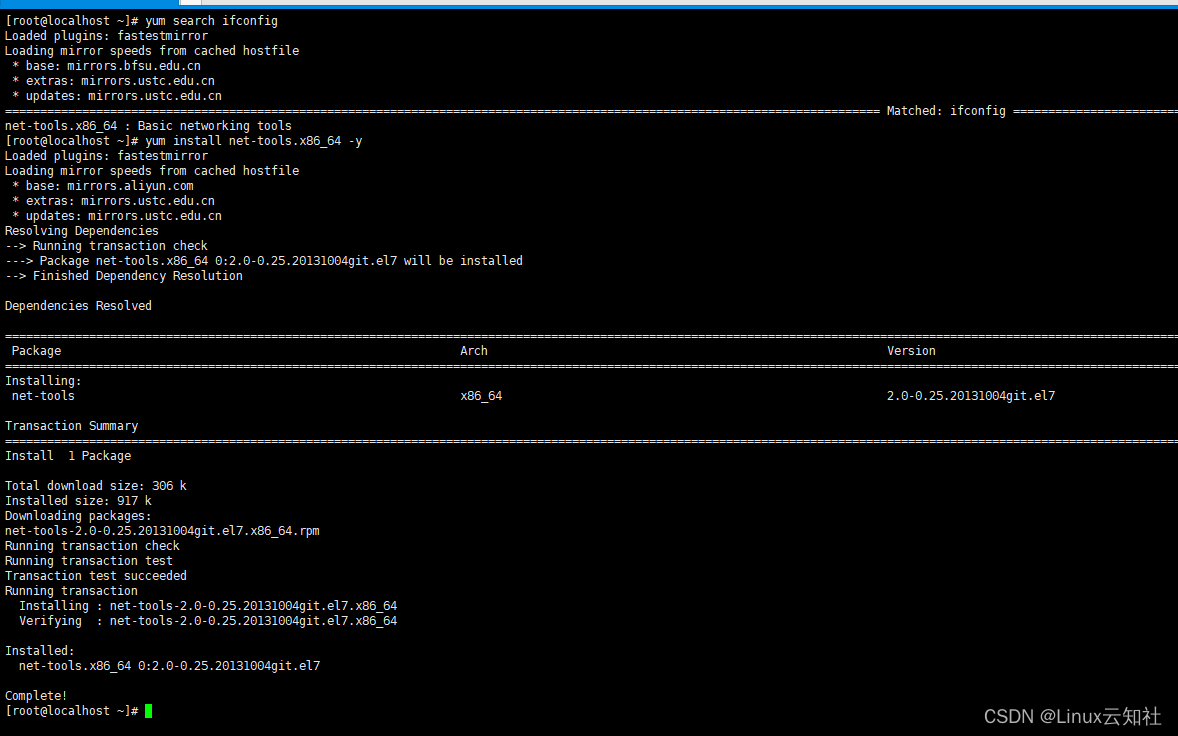The width and height of the screenshot is (1178, 736).
Task: Click the net-tools rpm download filename
Action: click(160, 530)
